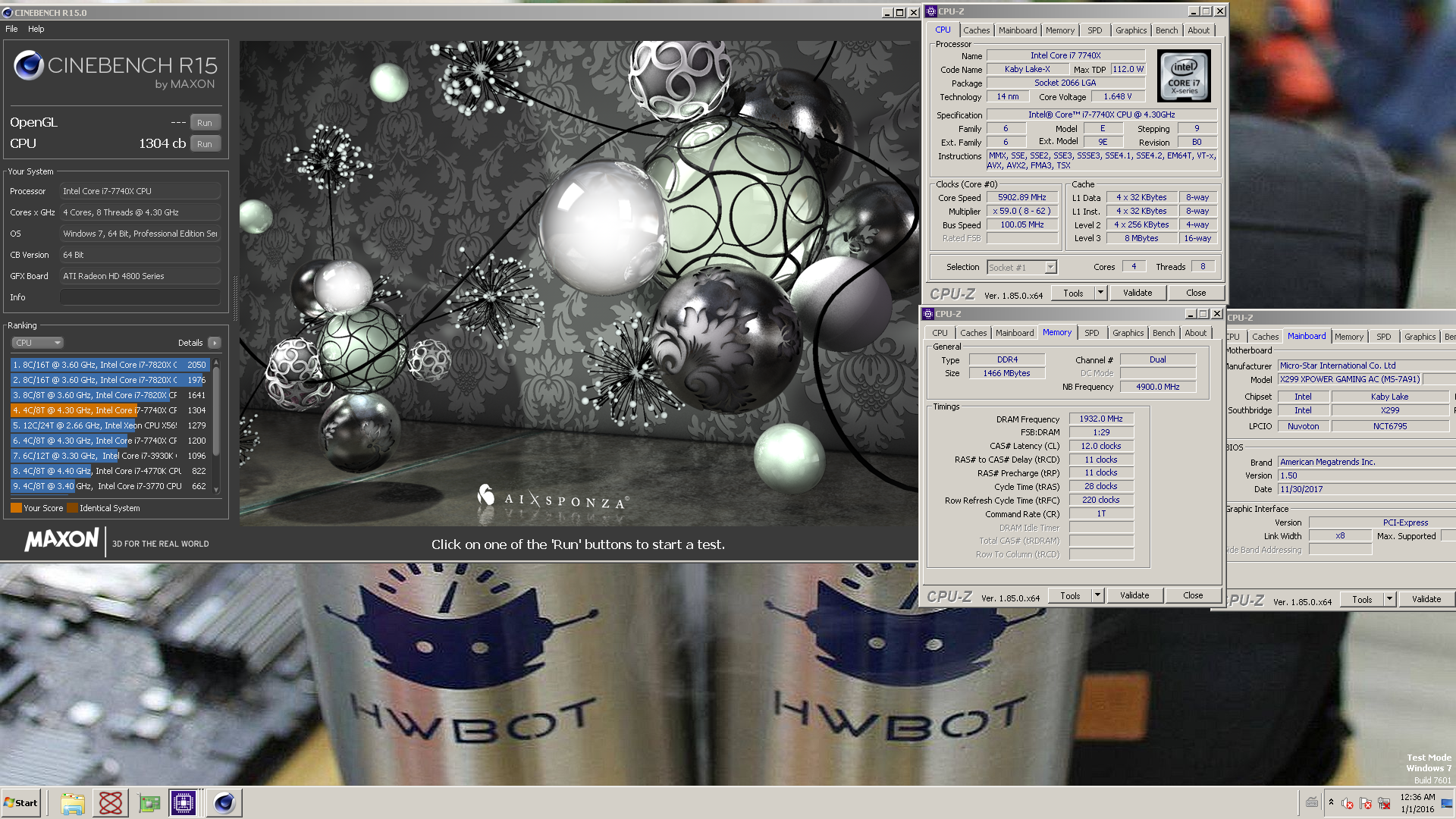The height and width of the screenshot is (819, 1456).
Task: Open the green circuit board taskbar icon
Action: tap(149, 803)
